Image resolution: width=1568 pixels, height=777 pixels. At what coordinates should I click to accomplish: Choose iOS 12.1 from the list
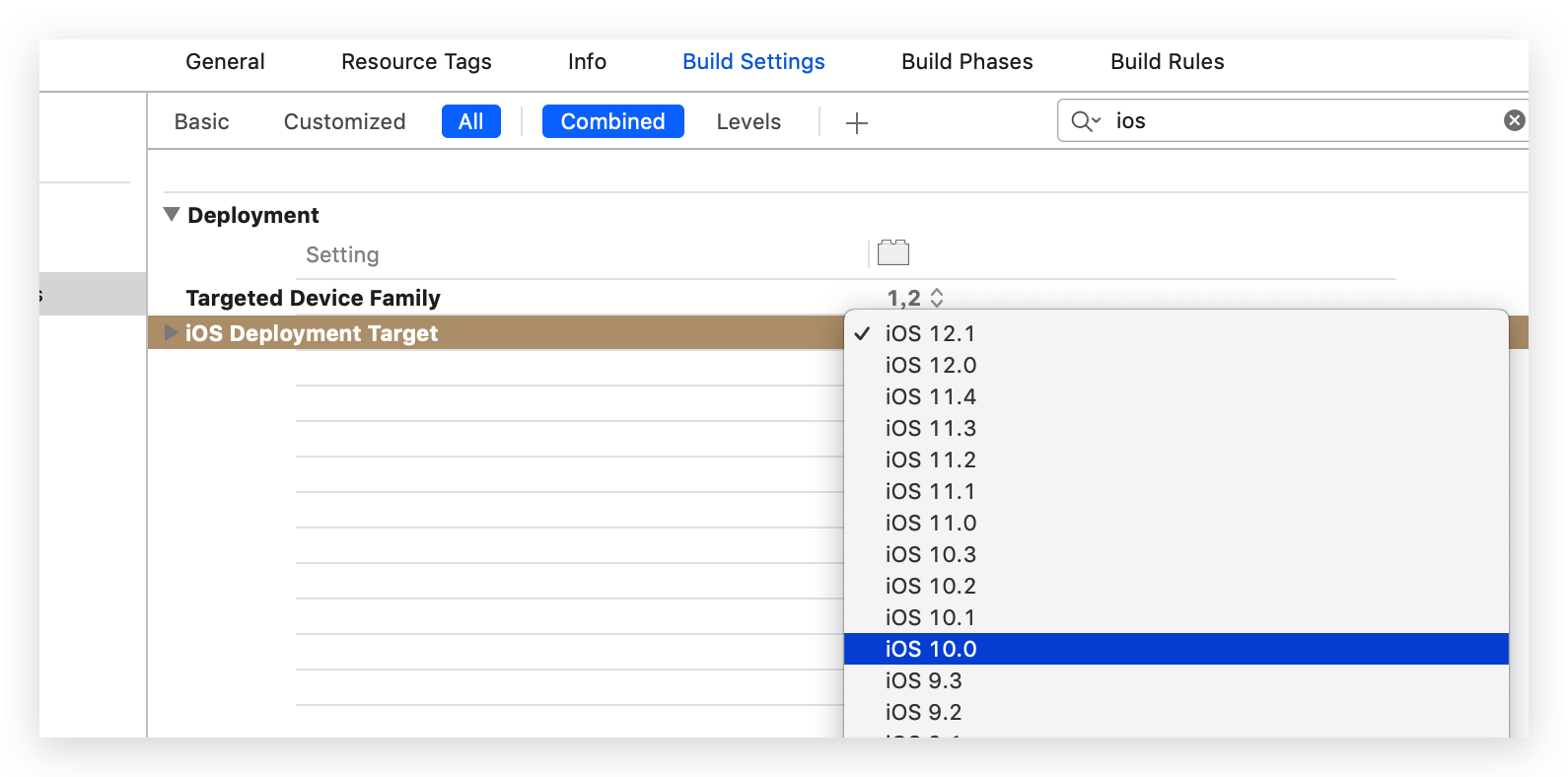click(x=1176, y=333)
